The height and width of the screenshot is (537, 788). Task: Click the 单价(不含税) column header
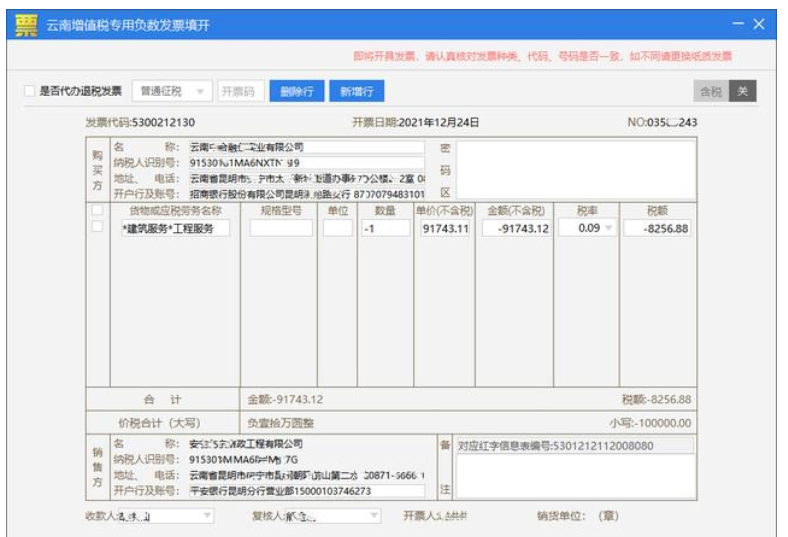pyautogui.click(x=444, y=210)
